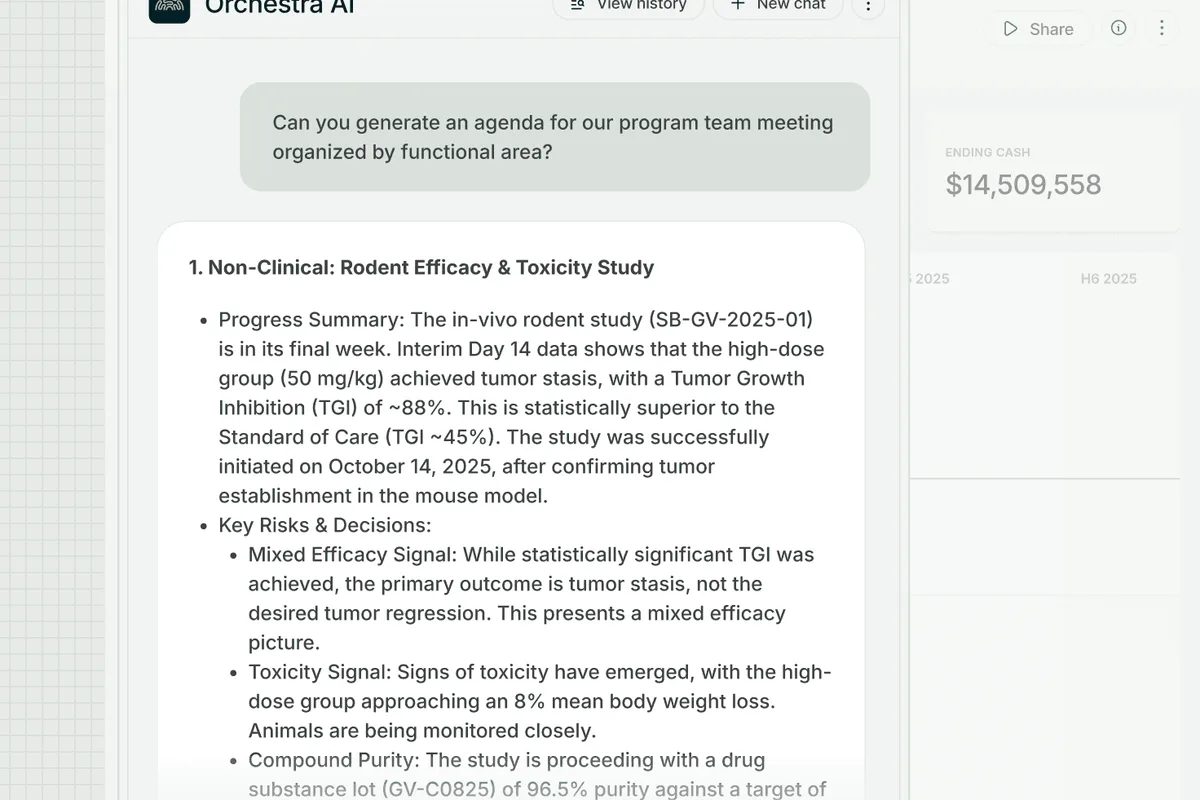Click the Key Risks & Decisions bullet
The height and width of the screenshot is (800, 1200).
(x=325, y=525)
